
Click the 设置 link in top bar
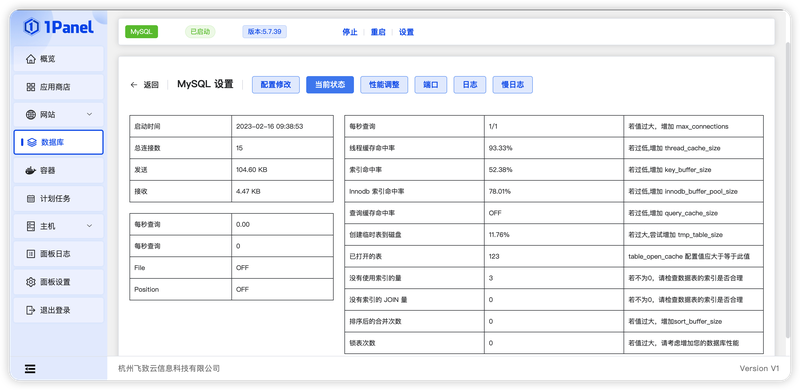tap(406, 32)
